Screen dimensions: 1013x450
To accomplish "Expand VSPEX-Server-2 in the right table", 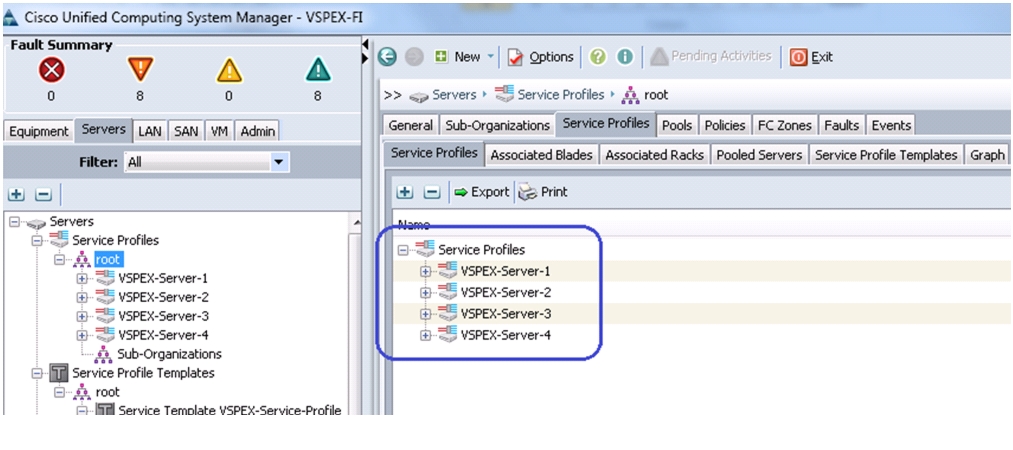I will [x=425, y=292].
